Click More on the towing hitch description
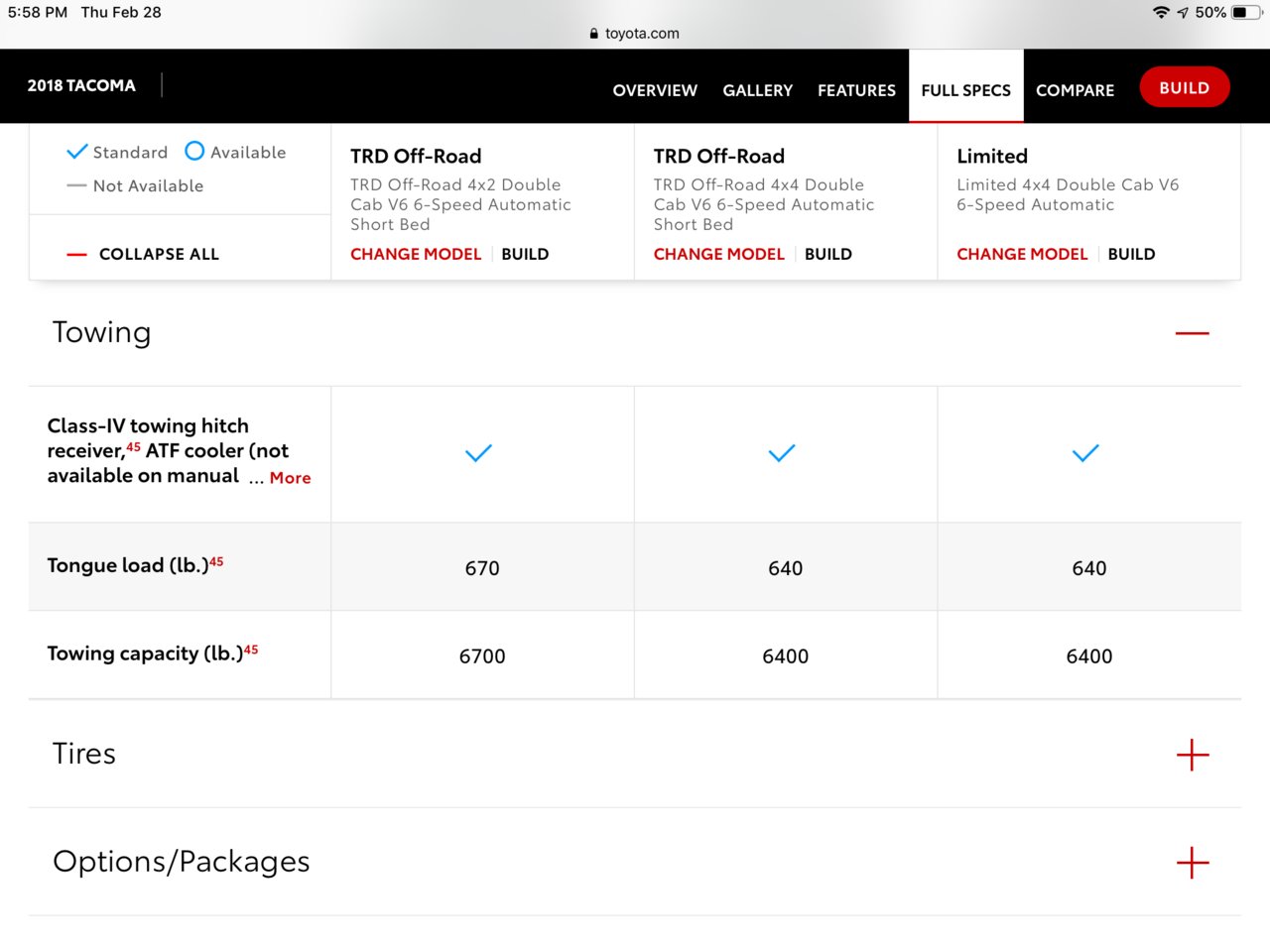The image size is (1270, 952). click(x=290, y=478)
